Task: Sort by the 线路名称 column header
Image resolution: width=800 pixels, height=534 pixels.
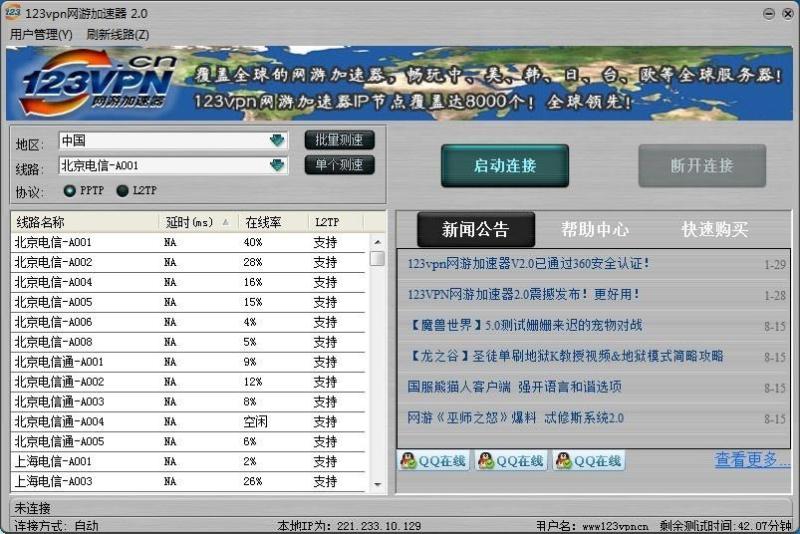Action: [84, 222]
